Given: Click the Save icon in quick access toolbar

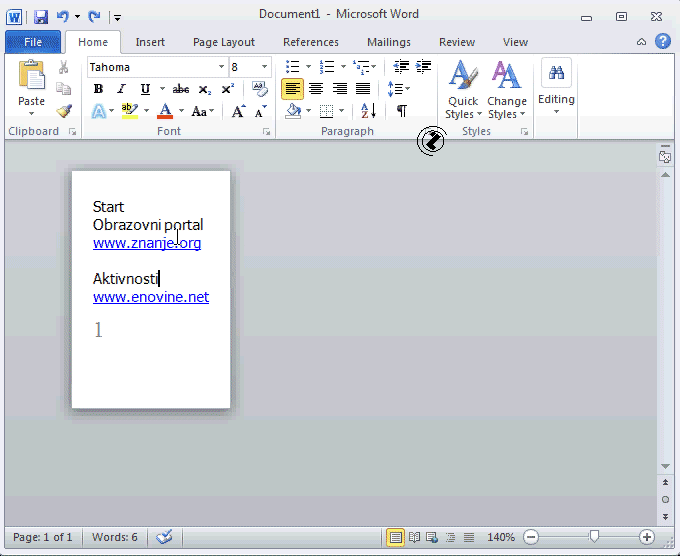Looking at the screenshot, I should [41, 16].
